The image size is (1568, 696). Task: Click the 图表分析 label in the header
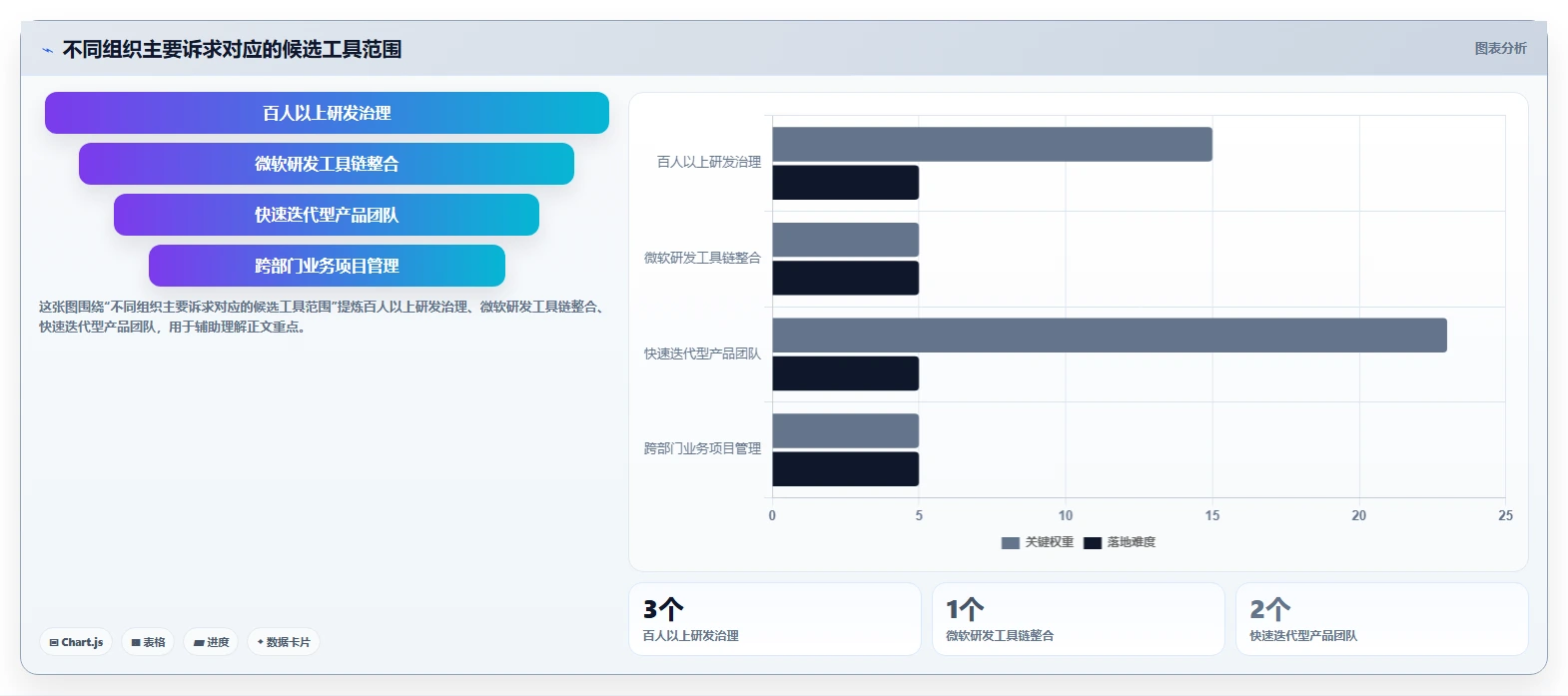[x=1500, y=48]
